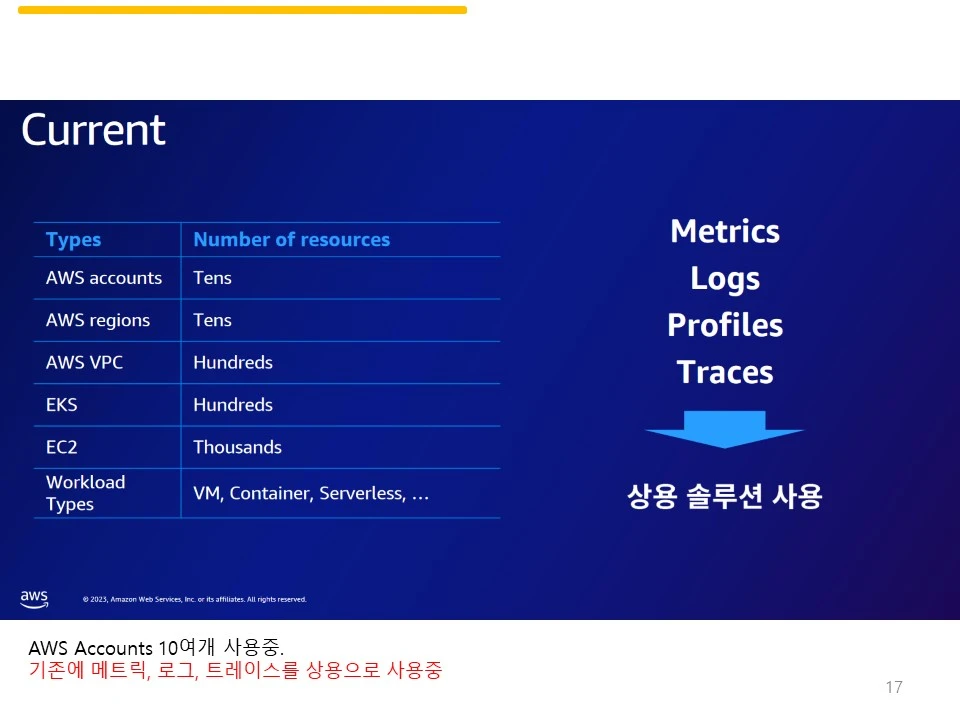Click the 'Metrics' heading text

tap(725, 231)
